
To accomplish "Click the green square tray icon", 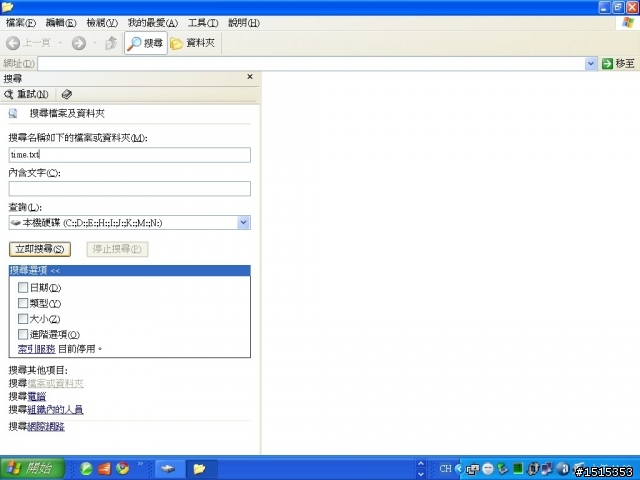I will [x=518, y=469].
